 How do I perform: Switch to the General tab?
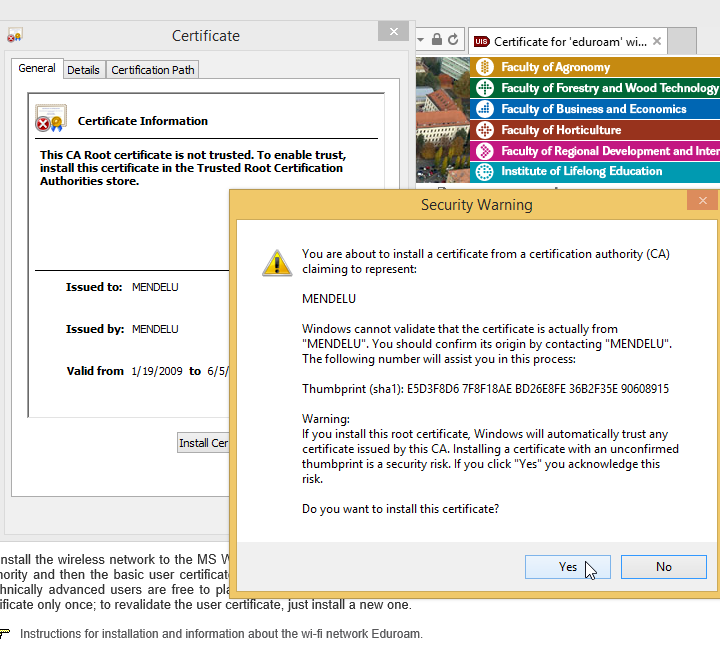37,68
